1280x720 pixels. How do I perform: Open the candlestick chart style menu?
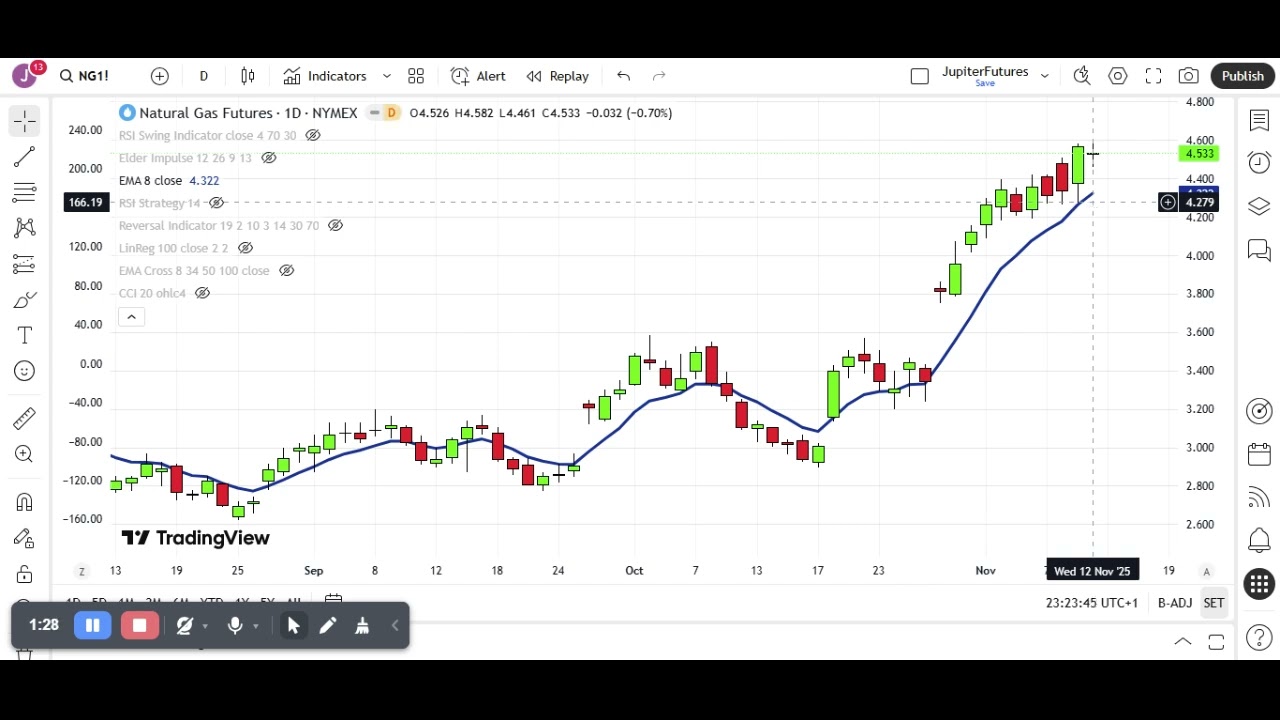tap(248, 76)
